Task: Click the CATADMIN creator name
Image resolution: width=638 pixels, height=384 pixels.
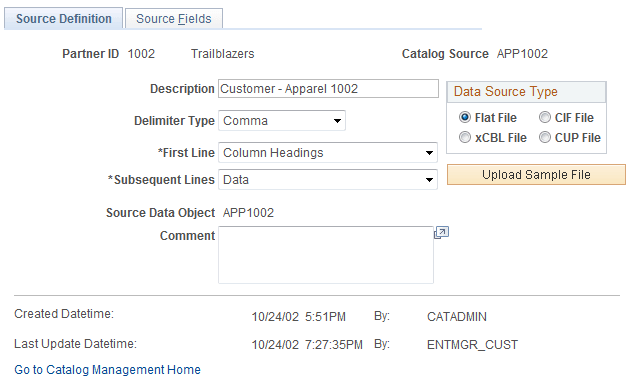Action: (x=457, y=316)
